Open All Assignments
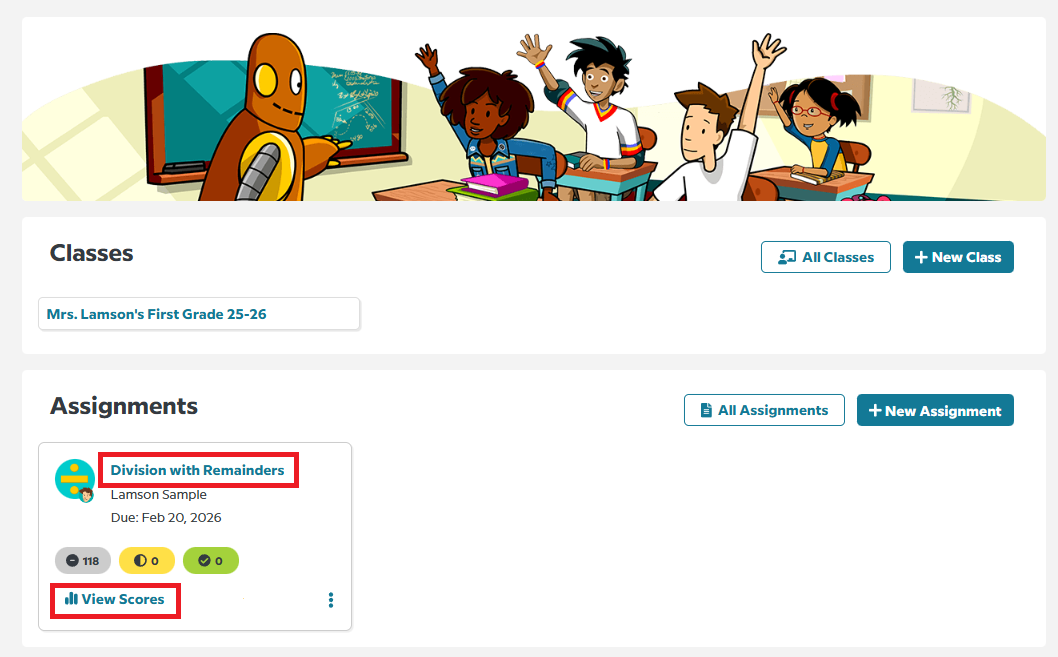Image resolution: width=1058 pixels, height=657 pixels. tap(764, 410)
